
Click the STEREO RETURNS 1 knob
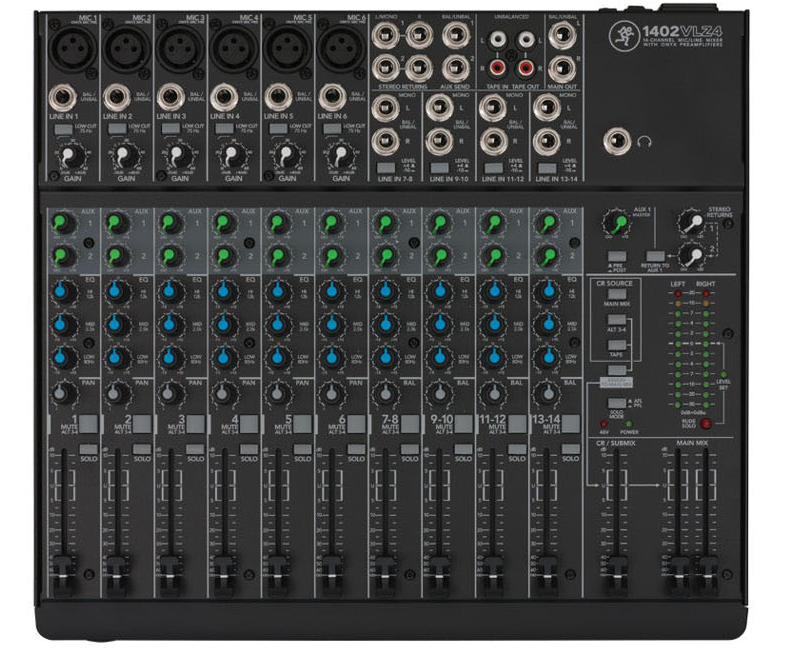click(691, 222)
